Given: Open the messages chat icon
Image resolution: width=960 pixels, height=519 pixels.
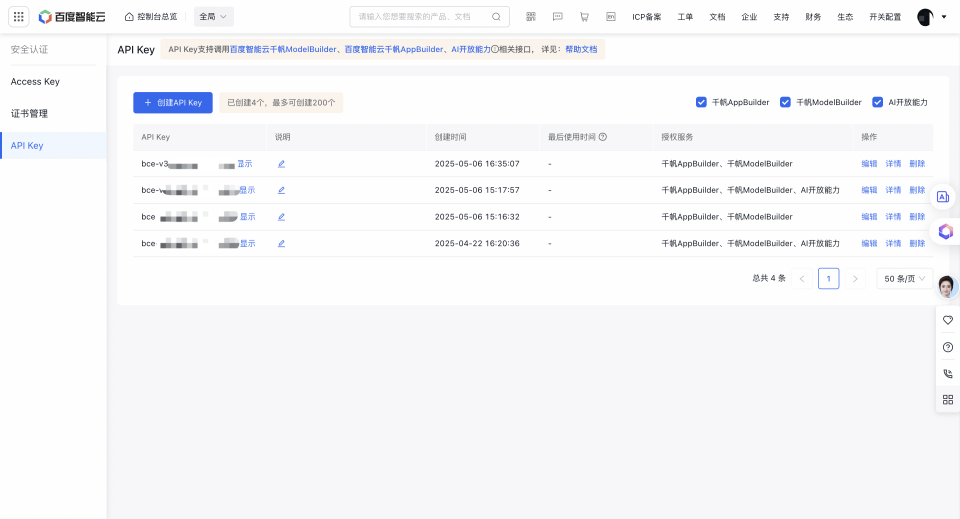Looking at the screenshot, I should pos(557,17).
